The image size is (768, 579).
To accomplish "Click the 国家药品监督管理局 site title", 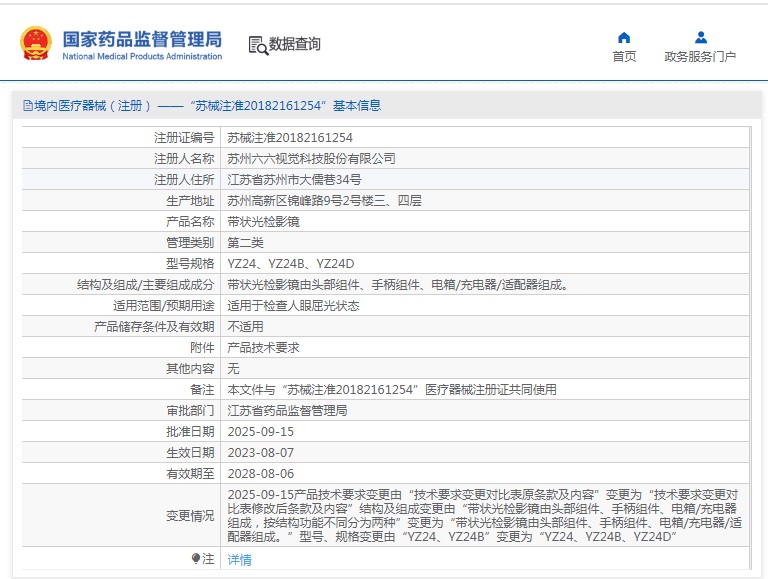I will click(x=142, y=40).
